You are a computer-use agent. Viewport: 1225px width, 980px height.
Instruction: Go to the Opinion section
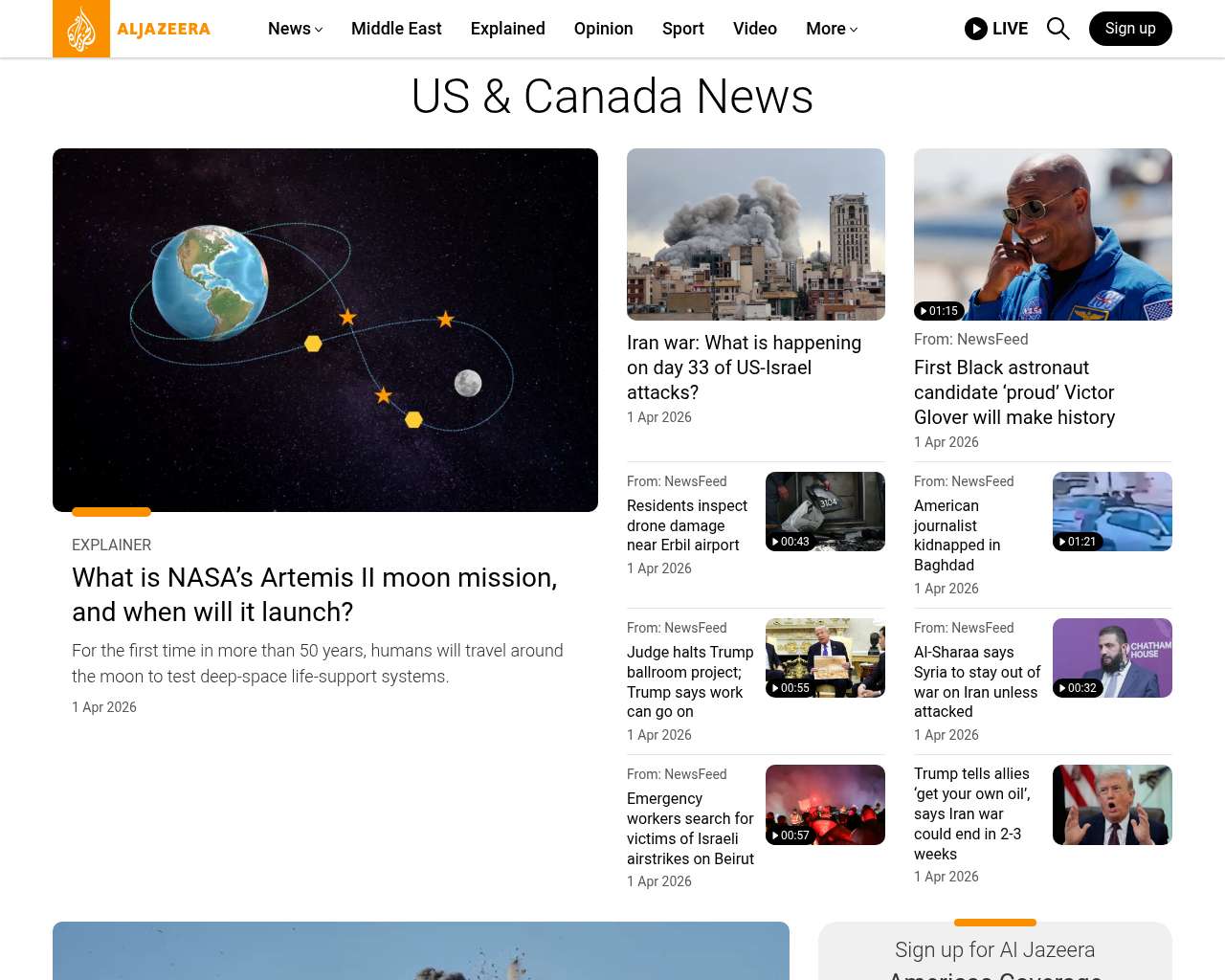tap(603, 29)
